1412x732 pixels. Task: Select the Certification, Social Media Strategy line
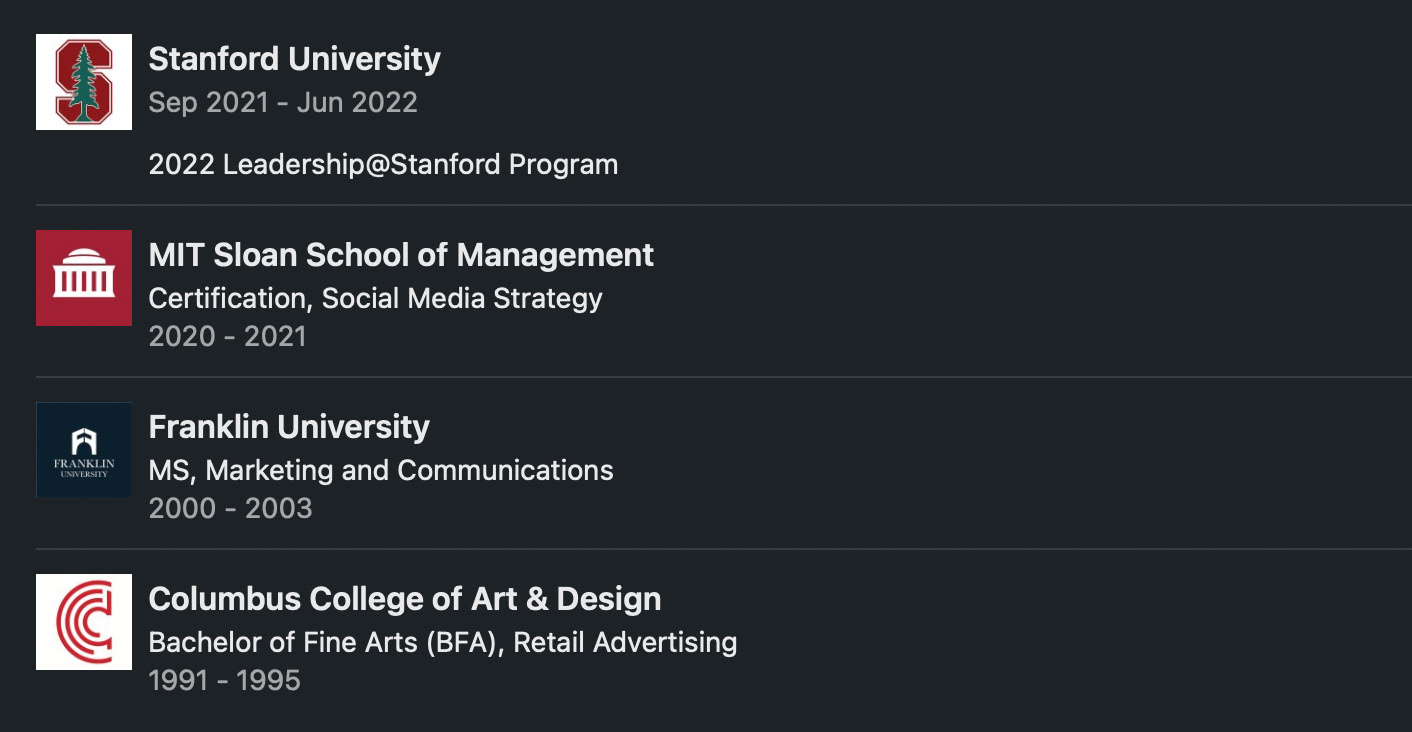(375, 298)
